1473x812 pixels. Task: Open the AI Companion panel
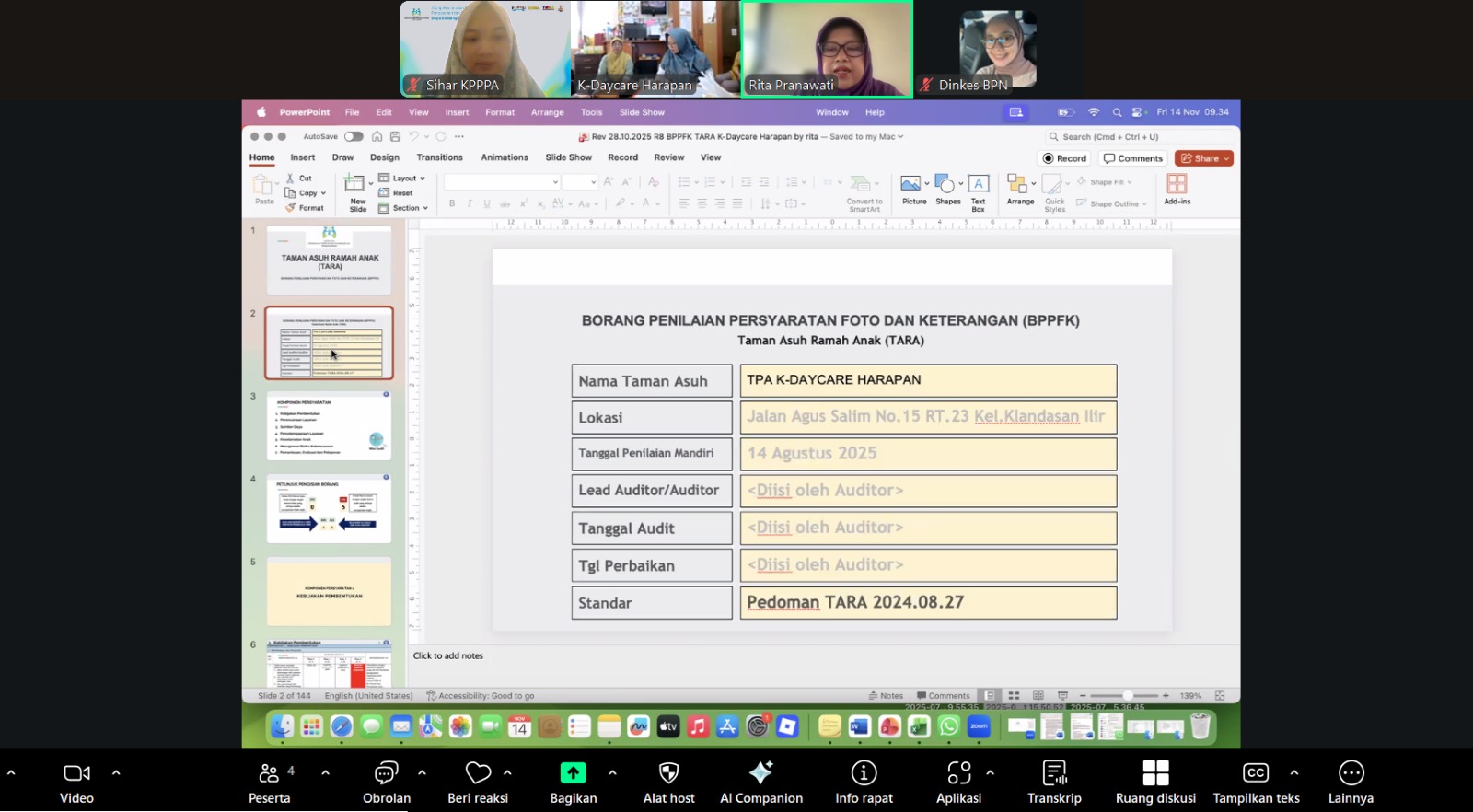pyautogui.click(x=760, y=773)
